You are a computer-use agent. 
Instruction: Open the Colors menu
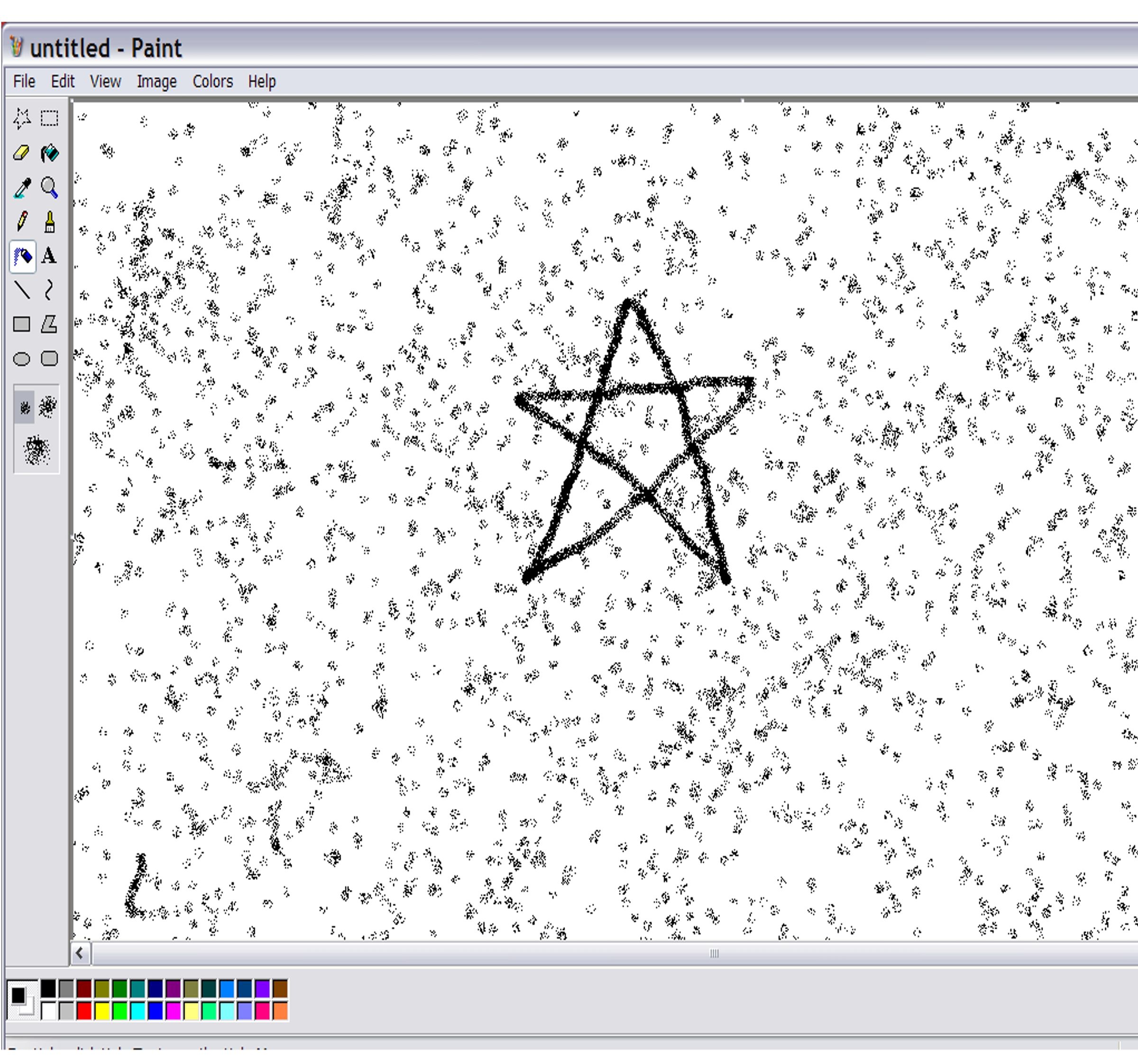(212, 81)
